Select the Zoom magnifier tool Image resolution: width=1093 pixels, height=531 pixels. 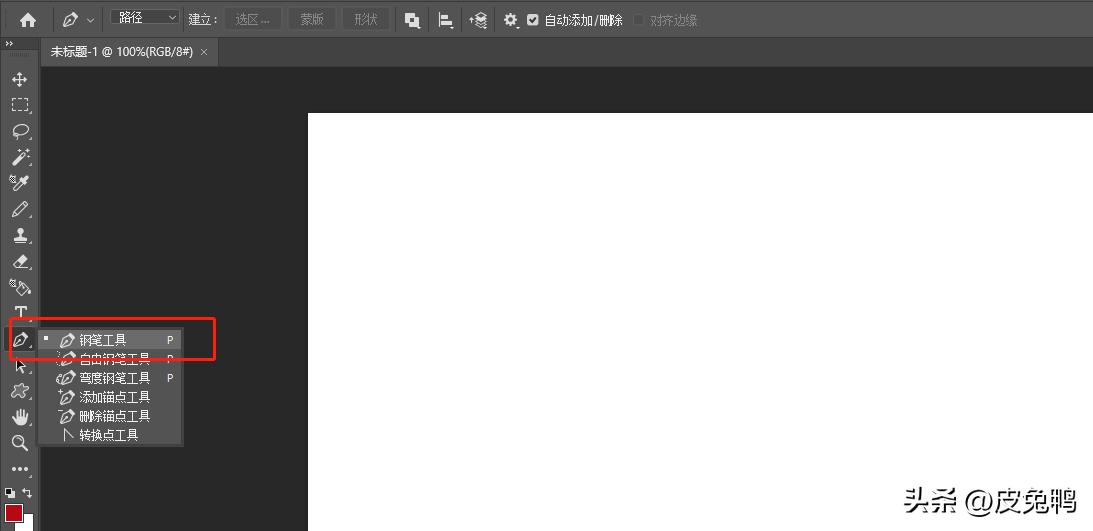point(20,442)
